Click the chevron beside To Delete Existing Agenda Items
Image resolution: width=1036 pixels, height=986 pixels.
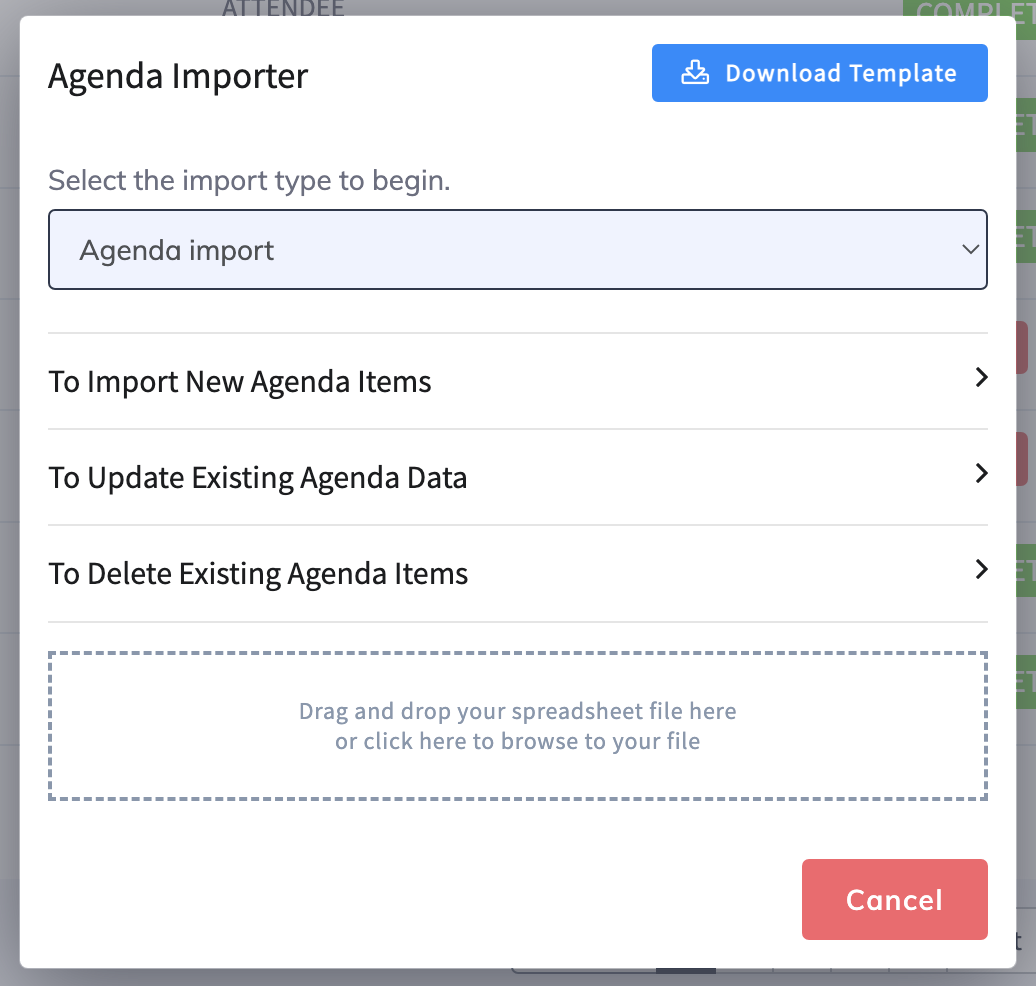tap(981, 569)
